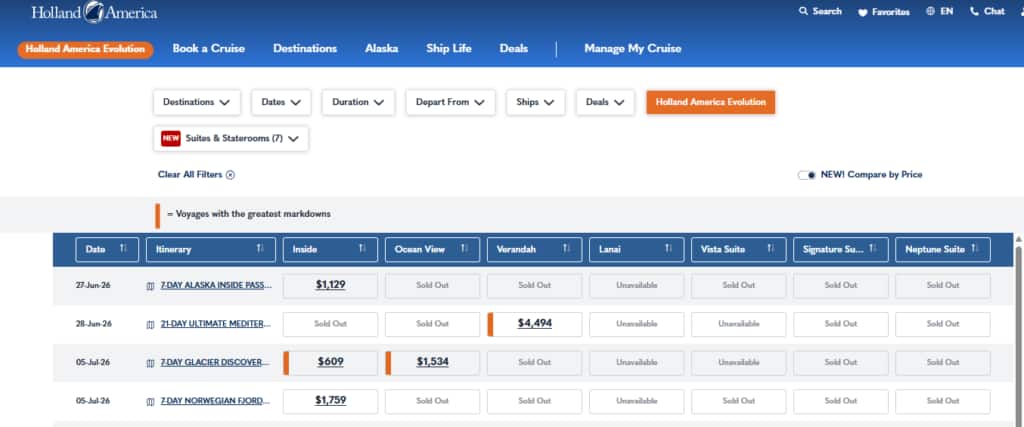Screen dimensions: 1024x427
Task: Click sort arrows in Vista Suite header
Action: coord(771,249)
